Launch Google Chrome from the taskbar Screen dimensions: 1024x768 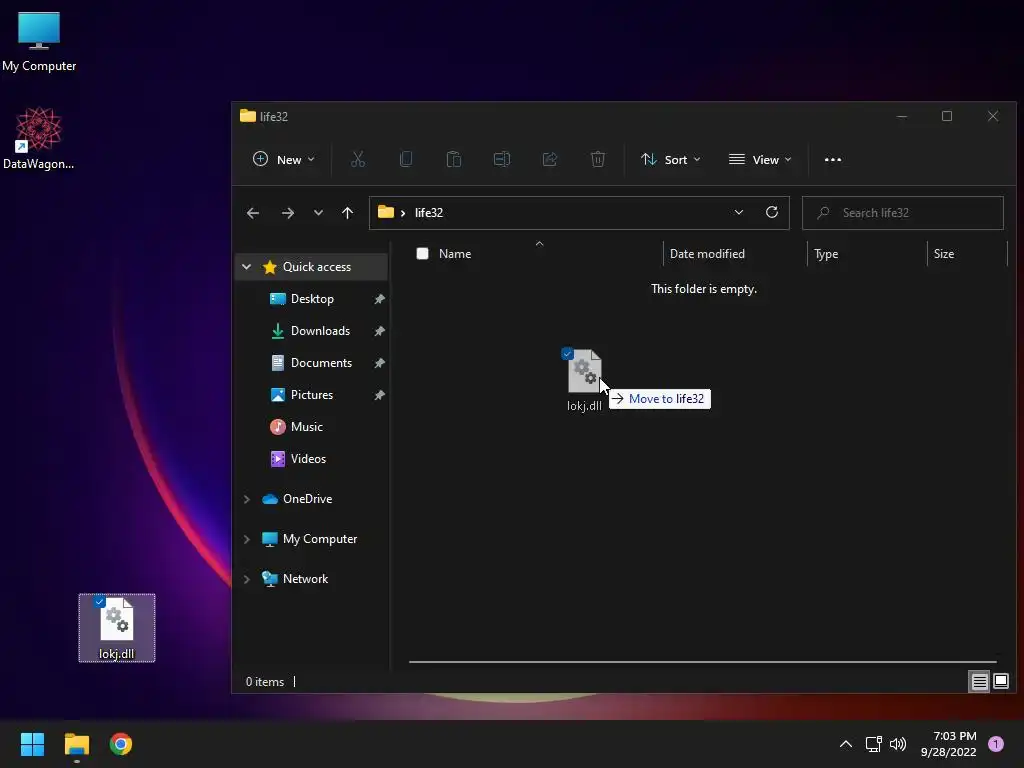click(121, 744)
